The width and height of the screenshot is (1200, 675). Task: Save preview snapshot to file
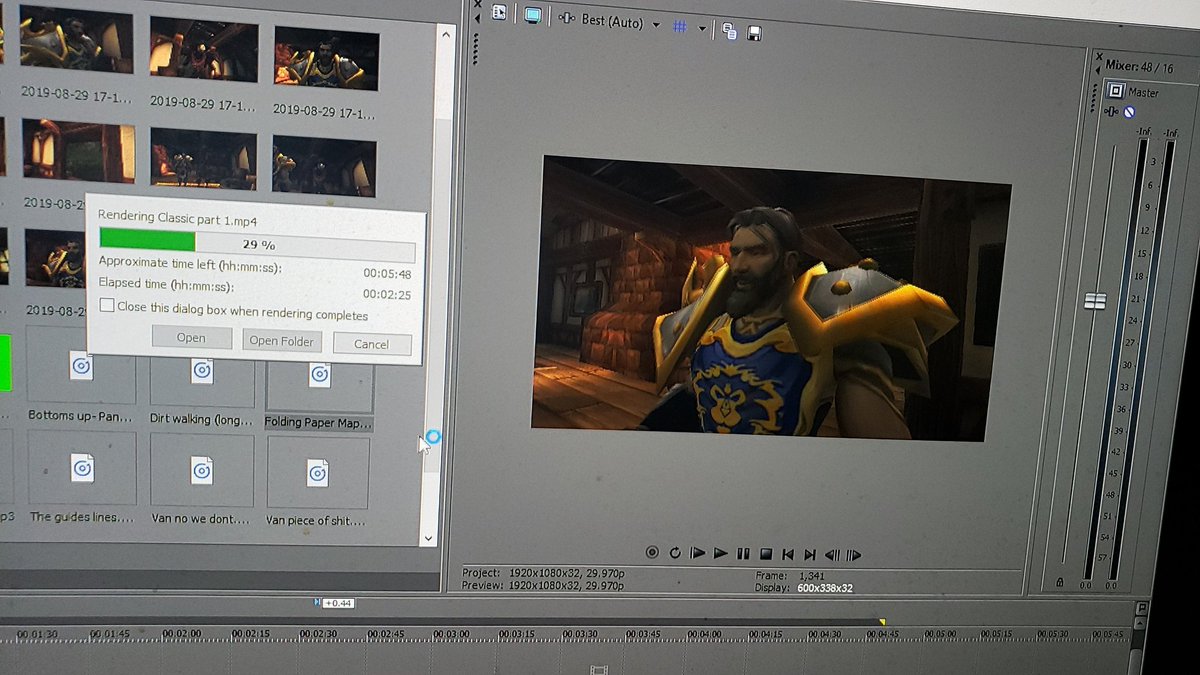pyautogui.click(x=754, y=33)
